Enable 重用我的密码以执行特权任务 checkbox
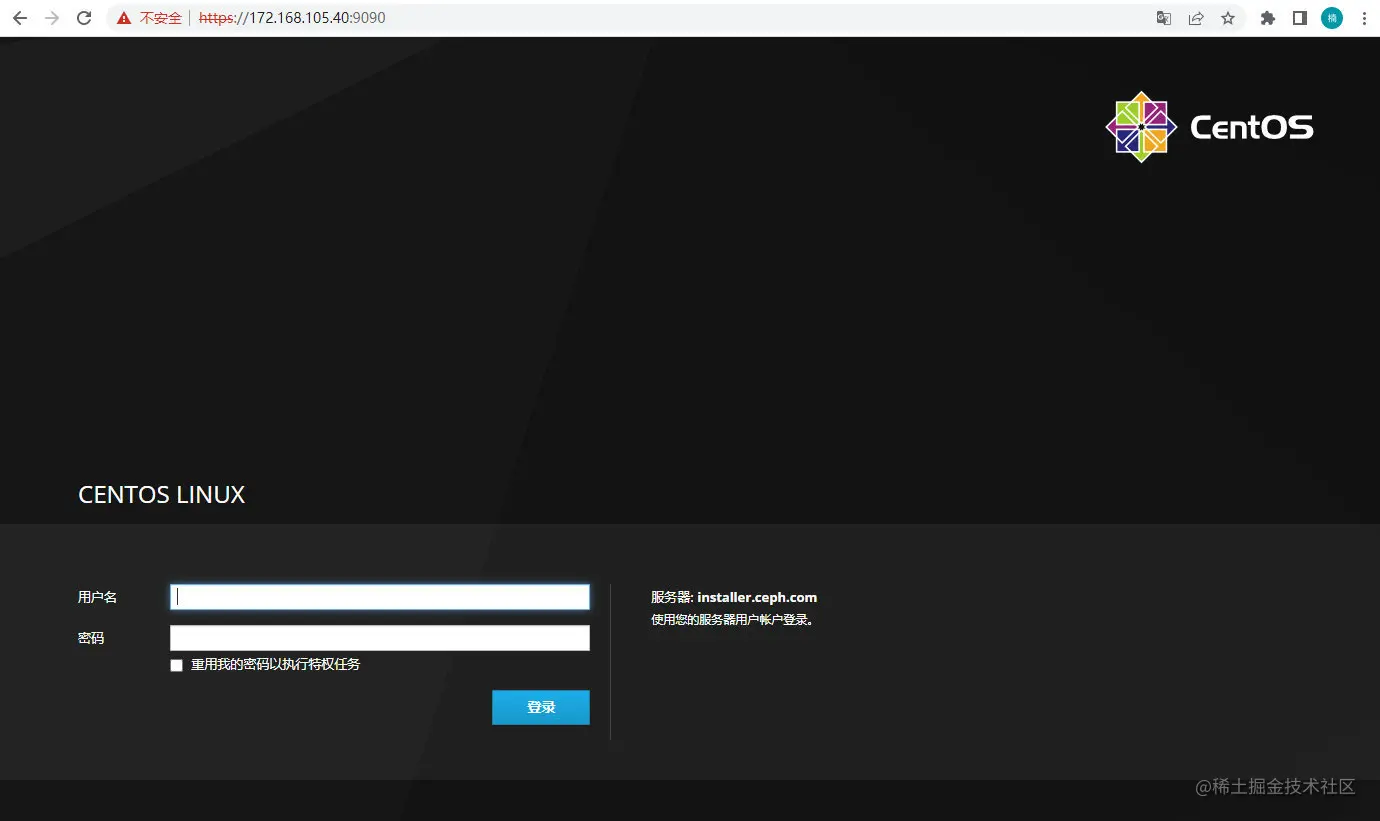The height and width of the screenshot is (821, 1380). (177, 665)
